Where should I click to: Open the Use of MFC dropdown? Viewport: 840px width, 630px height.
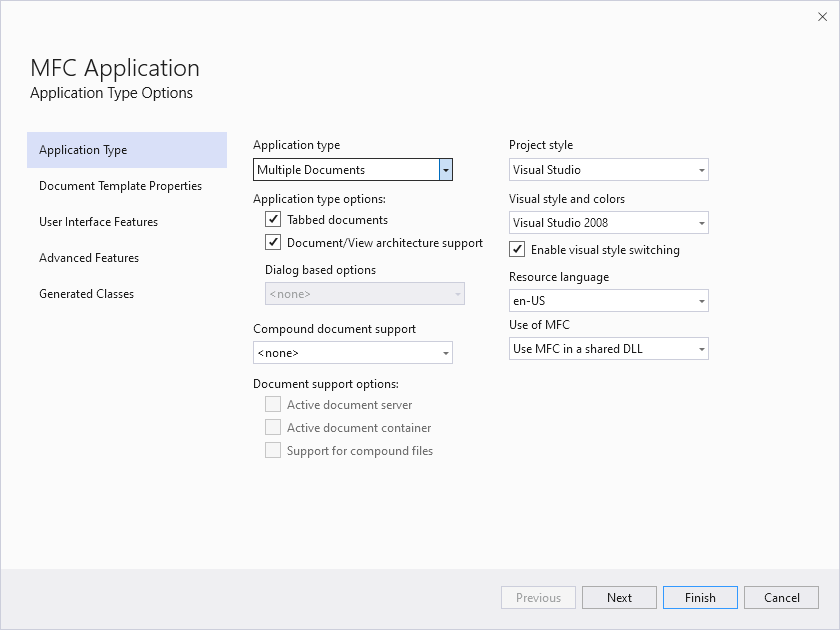pyautogui.click(x=608, y=348)
